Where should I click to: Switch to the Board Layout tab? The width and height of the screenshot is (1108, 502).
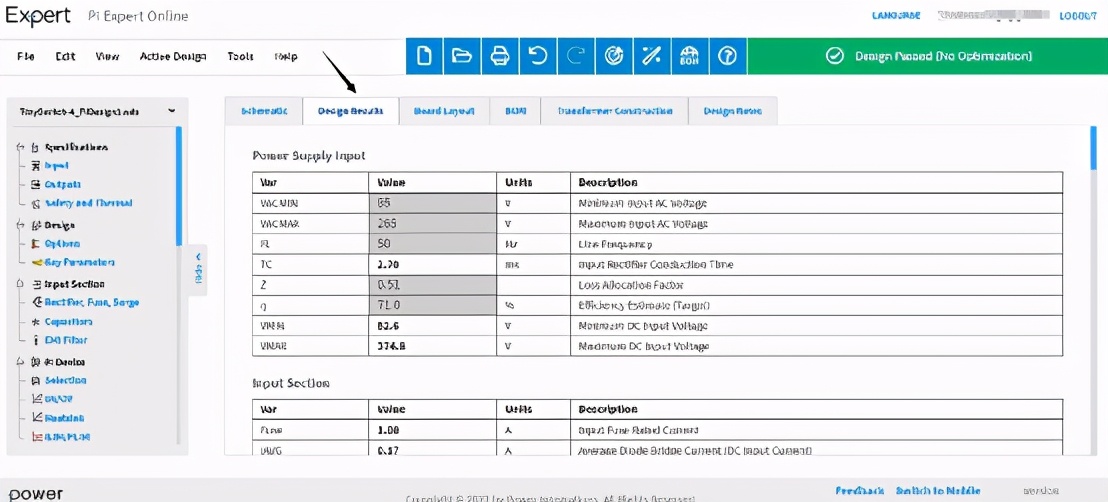[x=444, y=111]
